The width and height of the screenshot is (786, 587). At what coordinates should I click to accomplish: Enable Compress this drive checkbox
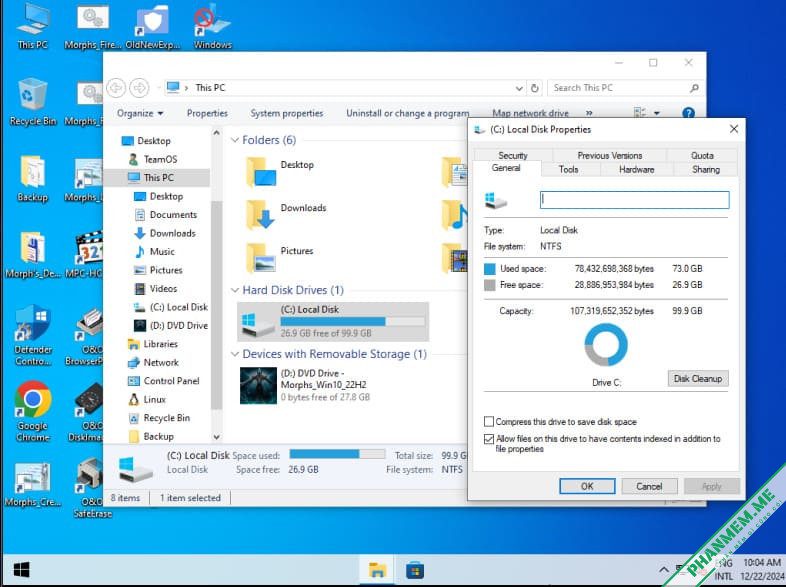coord(489,421)
